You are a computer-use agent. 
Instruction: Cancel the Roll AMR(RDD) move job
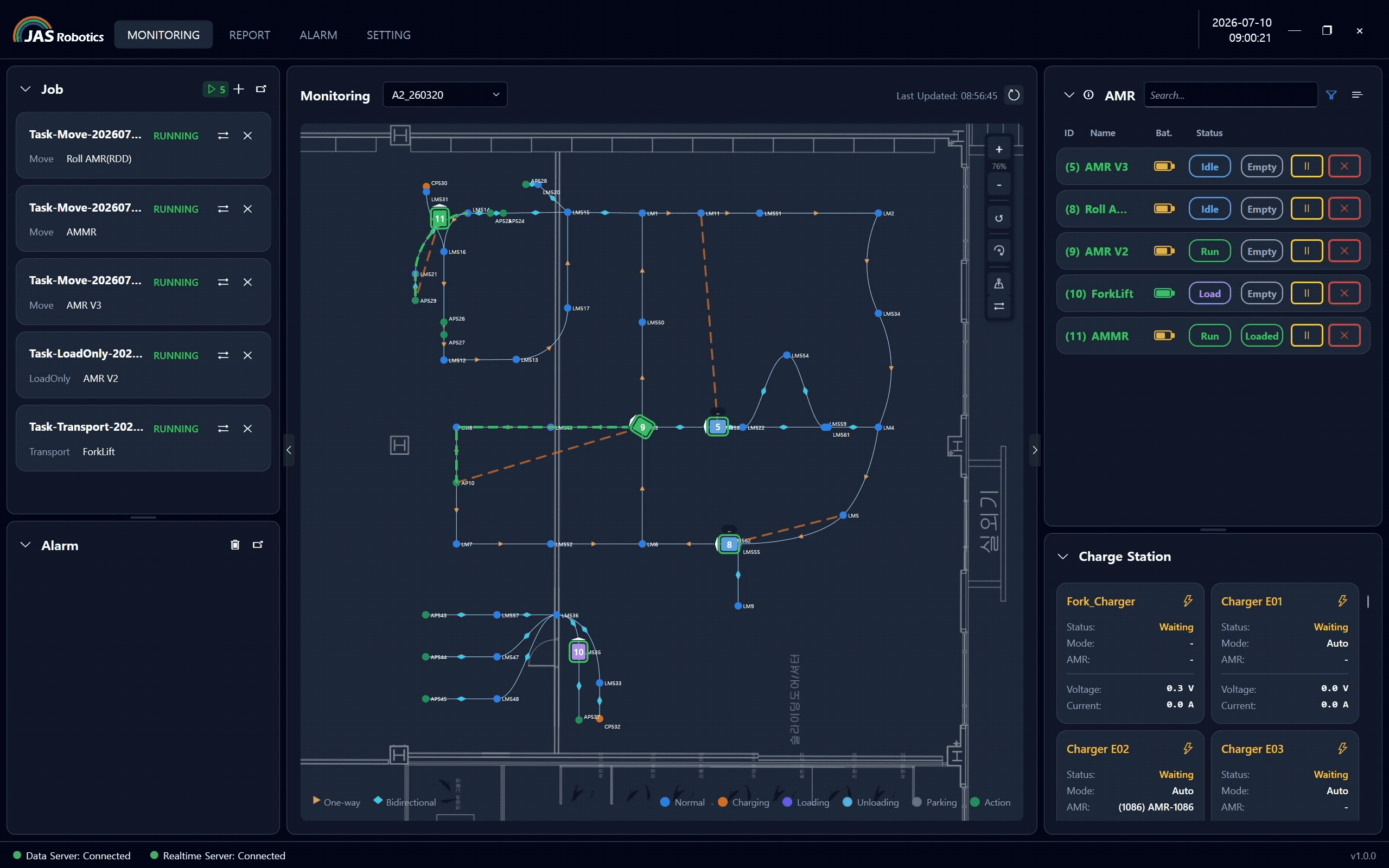[x=247, y=136]
